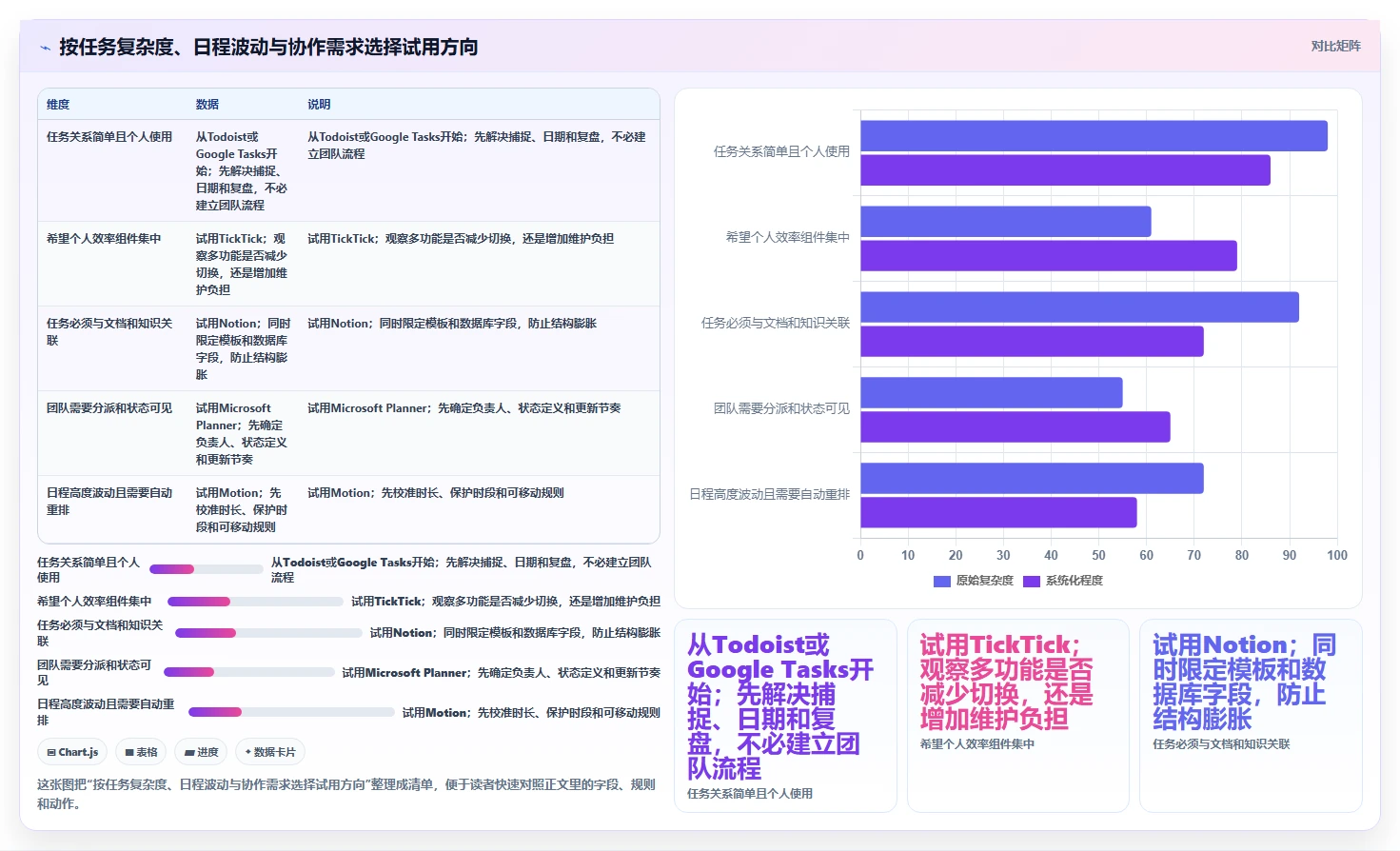Open the blue 试用Notion data card
The image size is (1400, 851).
1251,716
